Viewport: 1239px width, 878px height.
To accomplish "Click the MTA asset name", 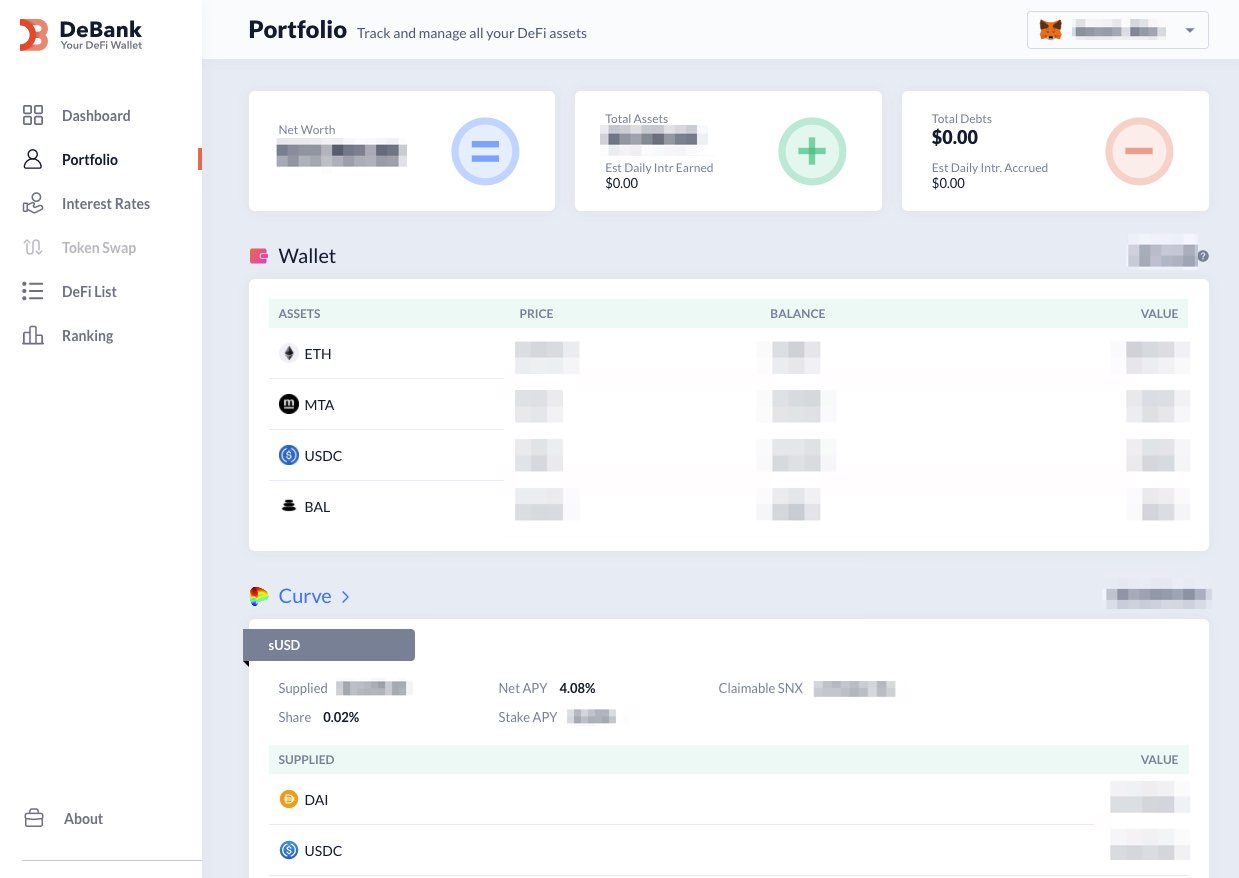I will [x=319, y=405].
